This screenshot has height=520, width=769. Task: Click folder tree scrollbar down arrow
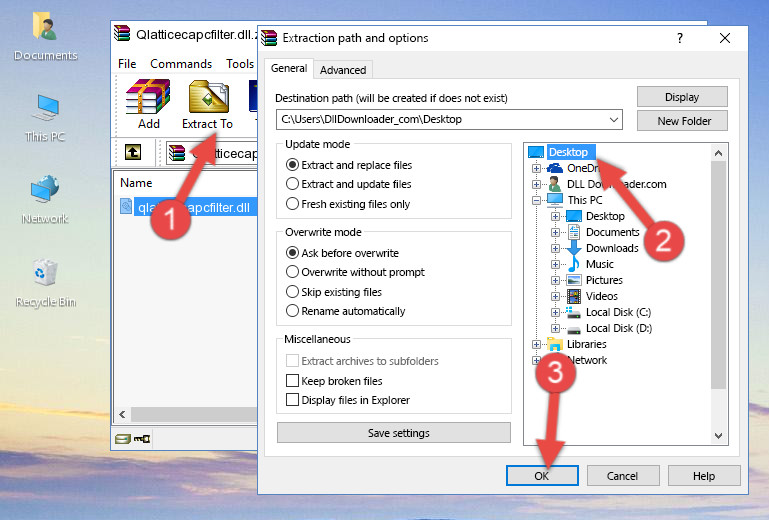tap(718, 436)
